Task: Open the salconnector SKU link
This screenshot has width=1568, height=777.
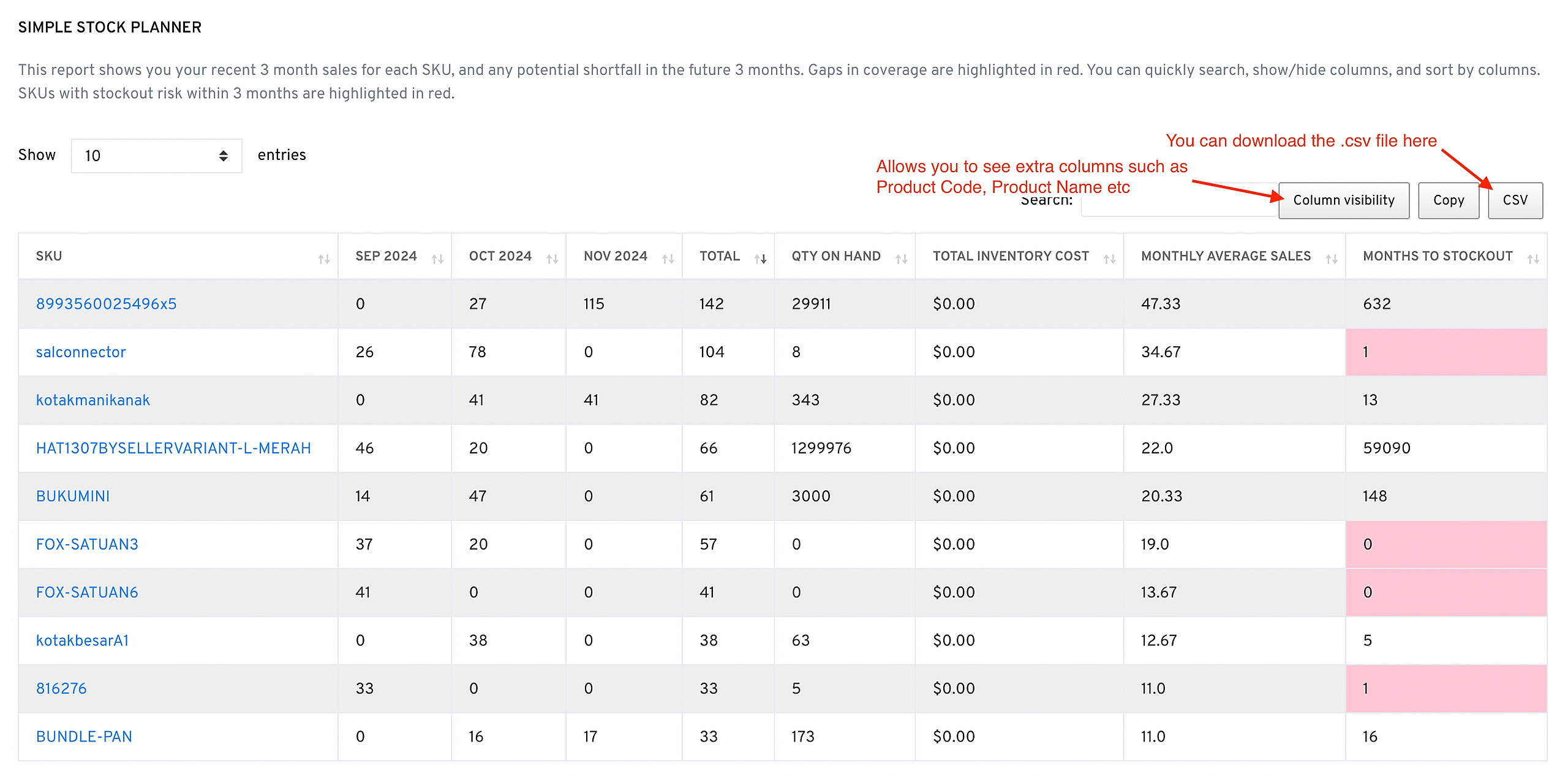Action: tap(81, 352)
